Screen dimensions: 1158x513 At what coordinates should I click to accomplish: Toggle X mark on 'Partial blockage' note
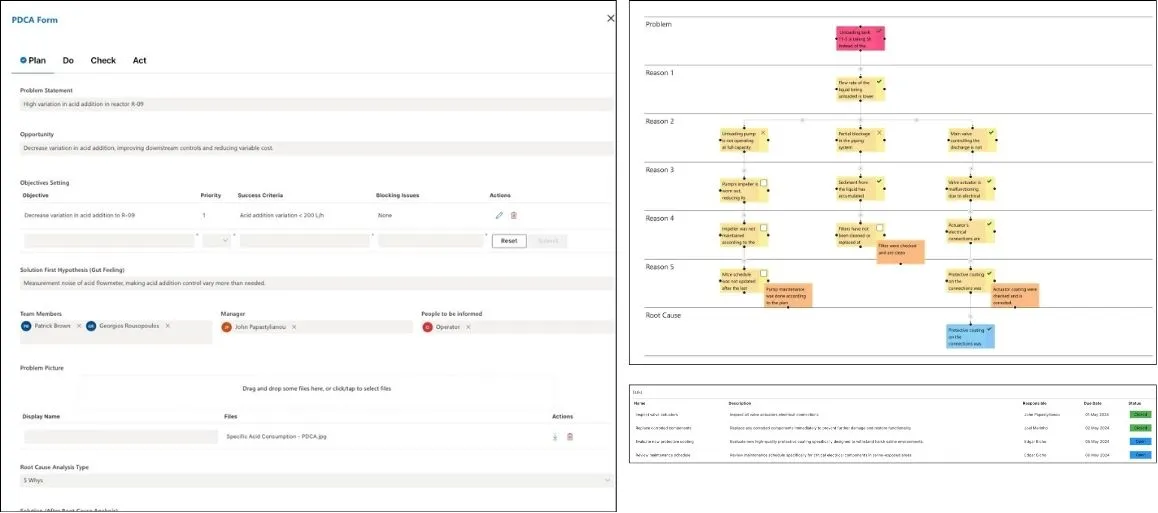[x=880, y=132]
